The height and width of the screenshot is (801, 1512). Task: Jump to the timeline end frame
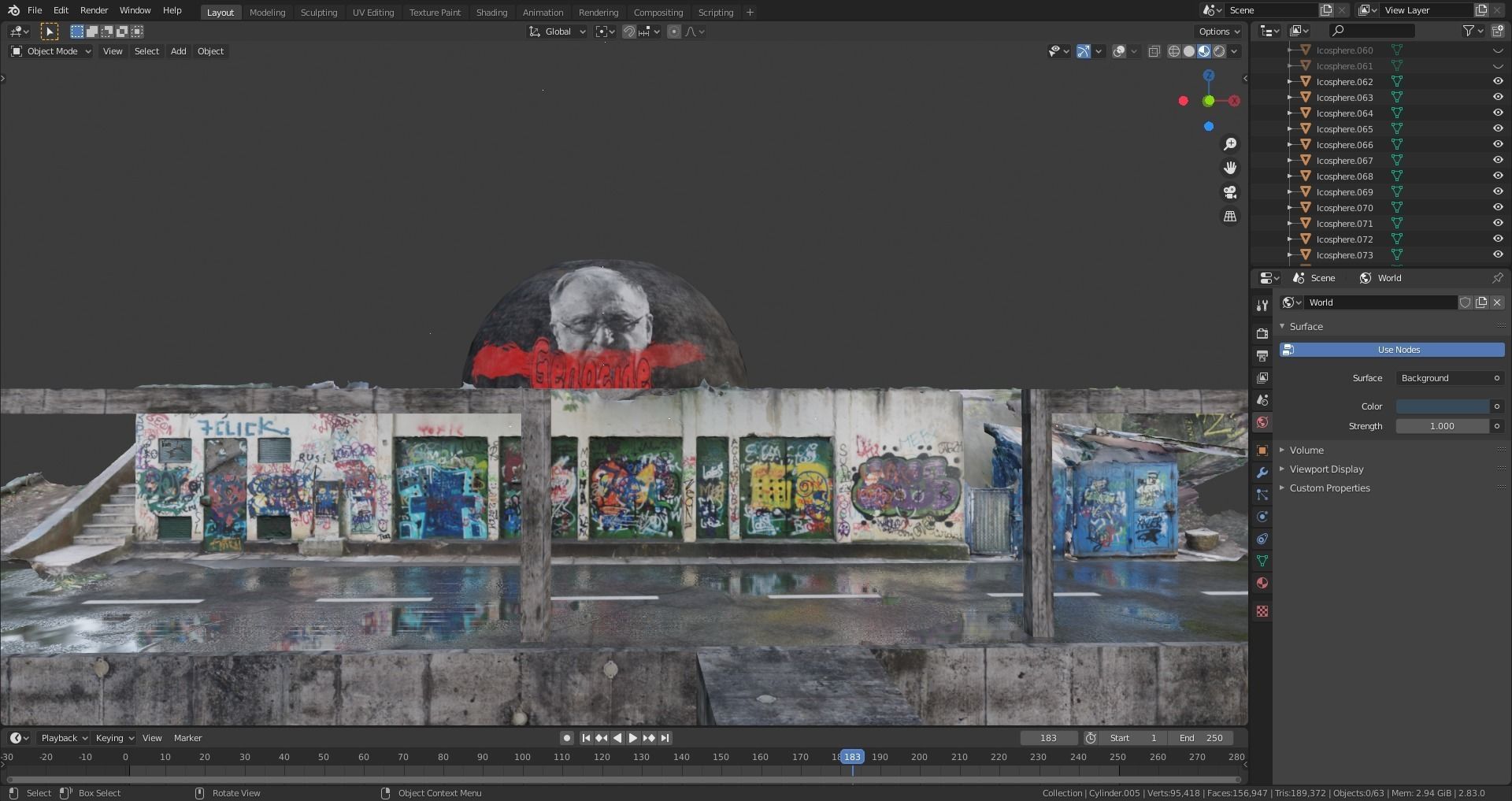click(665, 738)
